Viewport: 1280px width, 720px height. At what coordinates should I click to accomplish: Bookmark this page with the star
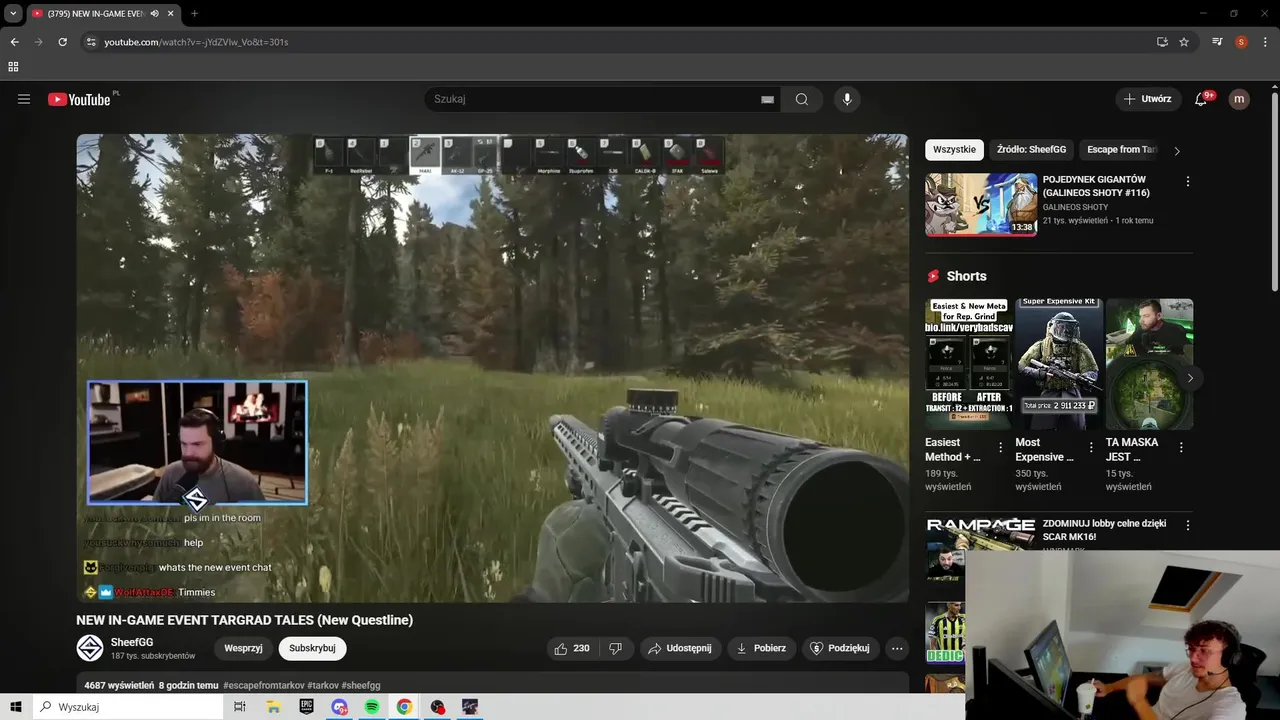coord(1184,42)
